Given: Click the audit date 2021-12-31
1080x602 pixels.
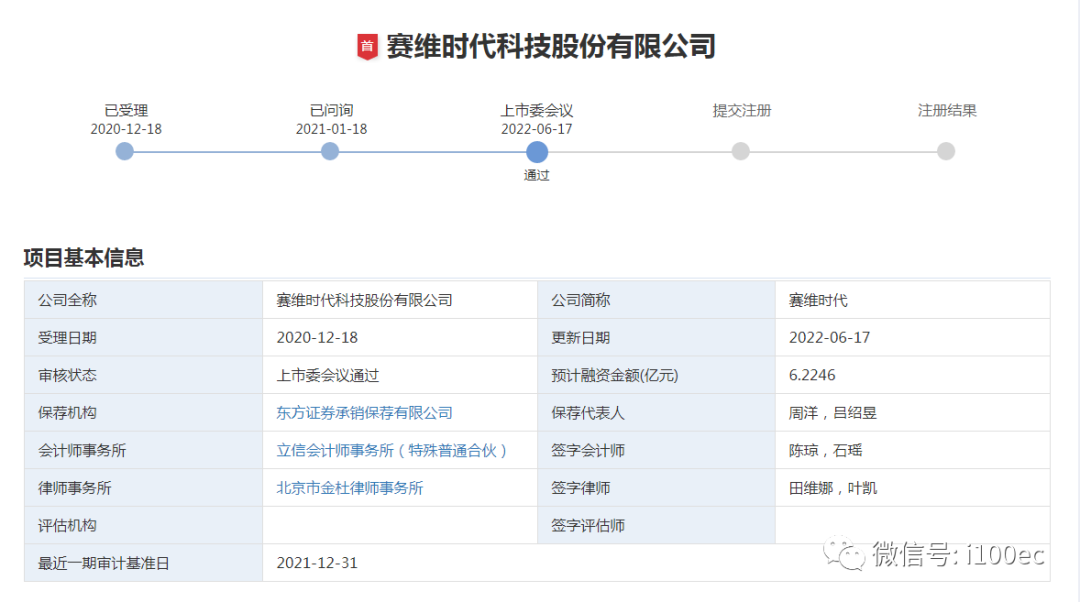Looking at the screenshot, I should click(317, 563).
